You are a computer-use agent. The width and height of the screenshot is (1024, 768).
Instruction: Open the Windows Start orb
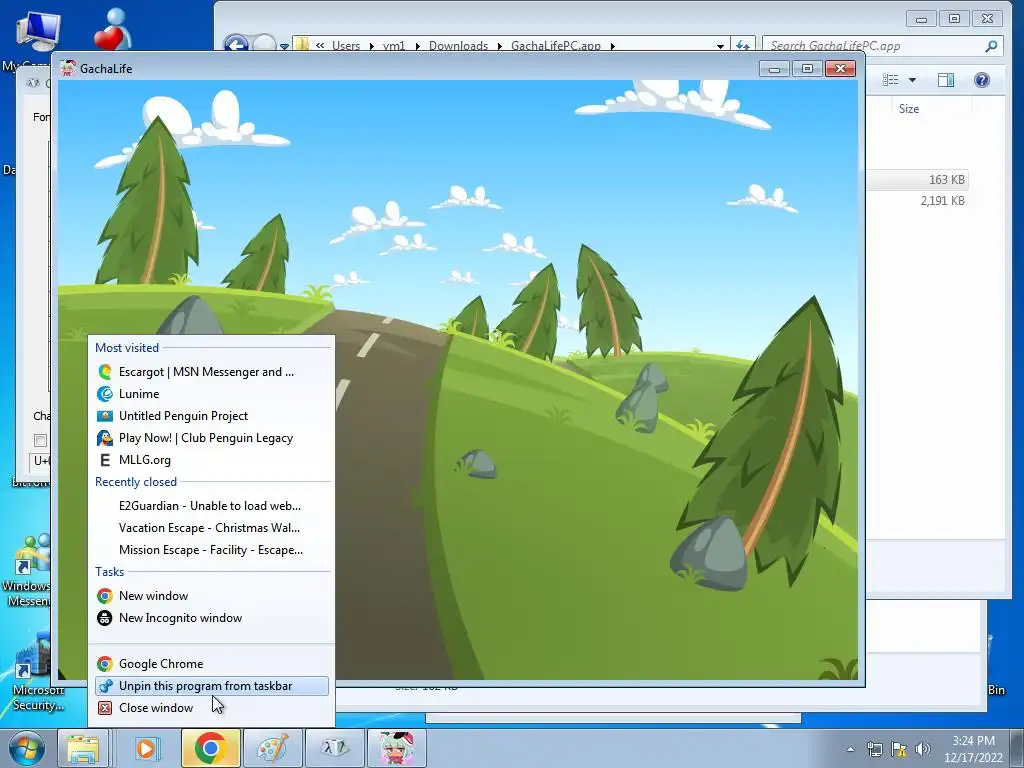point(26,748)
